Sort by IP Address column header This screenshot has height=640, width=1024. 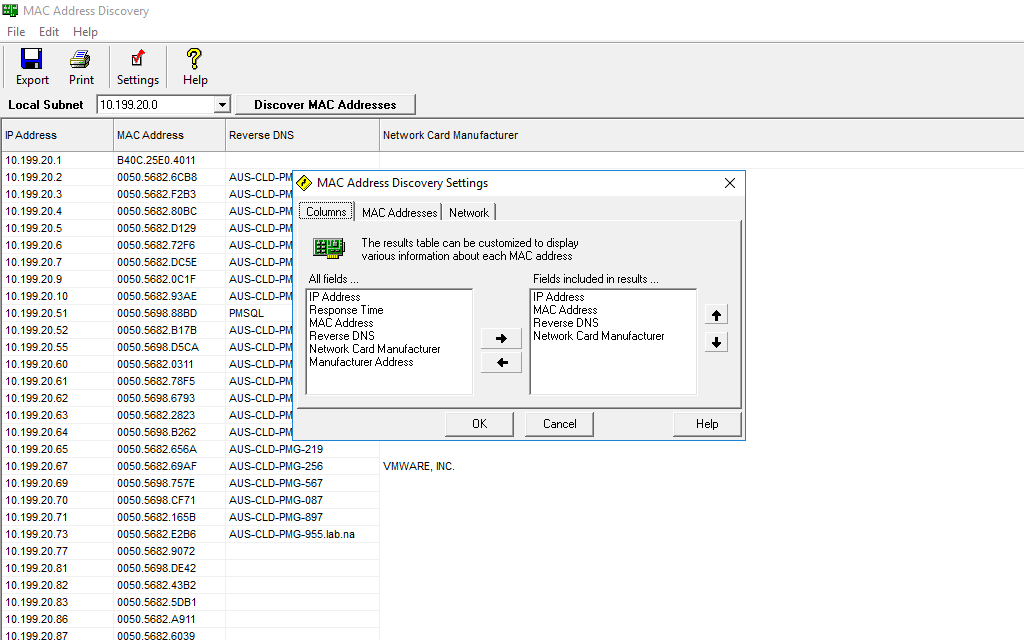click(x=57, y=135)
